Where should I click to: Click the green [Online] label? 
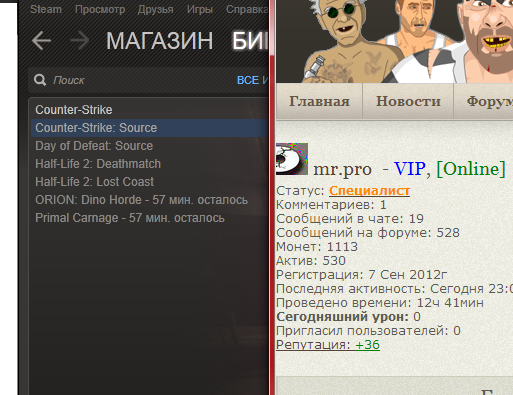pos(471,169)
